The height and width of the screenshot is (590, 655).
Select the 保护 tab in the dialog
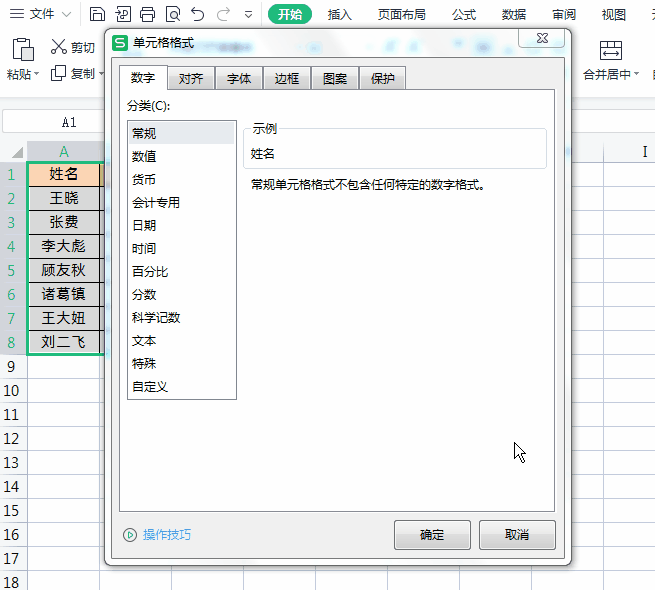382,78
